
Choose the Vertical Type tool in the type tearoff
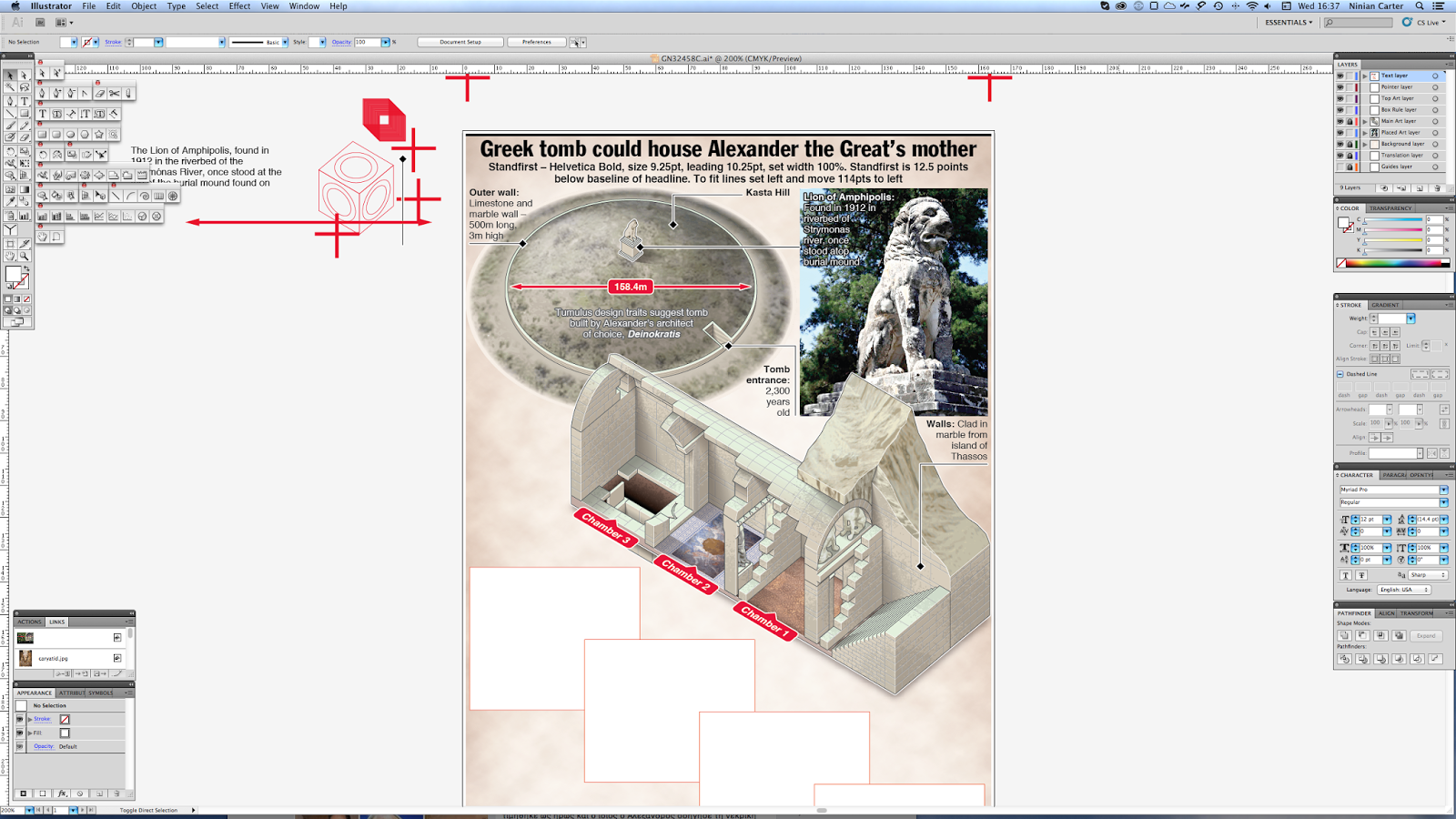coord(86,114)
